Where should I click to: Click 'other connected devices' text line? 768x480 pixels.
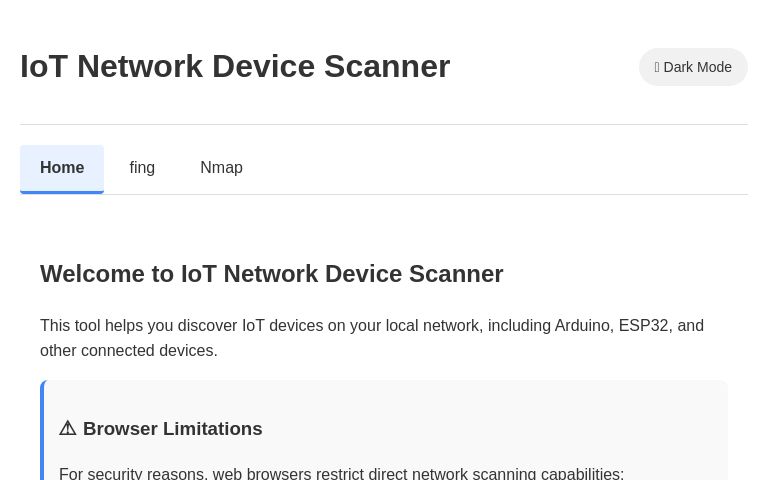click(x=128, y=351)
